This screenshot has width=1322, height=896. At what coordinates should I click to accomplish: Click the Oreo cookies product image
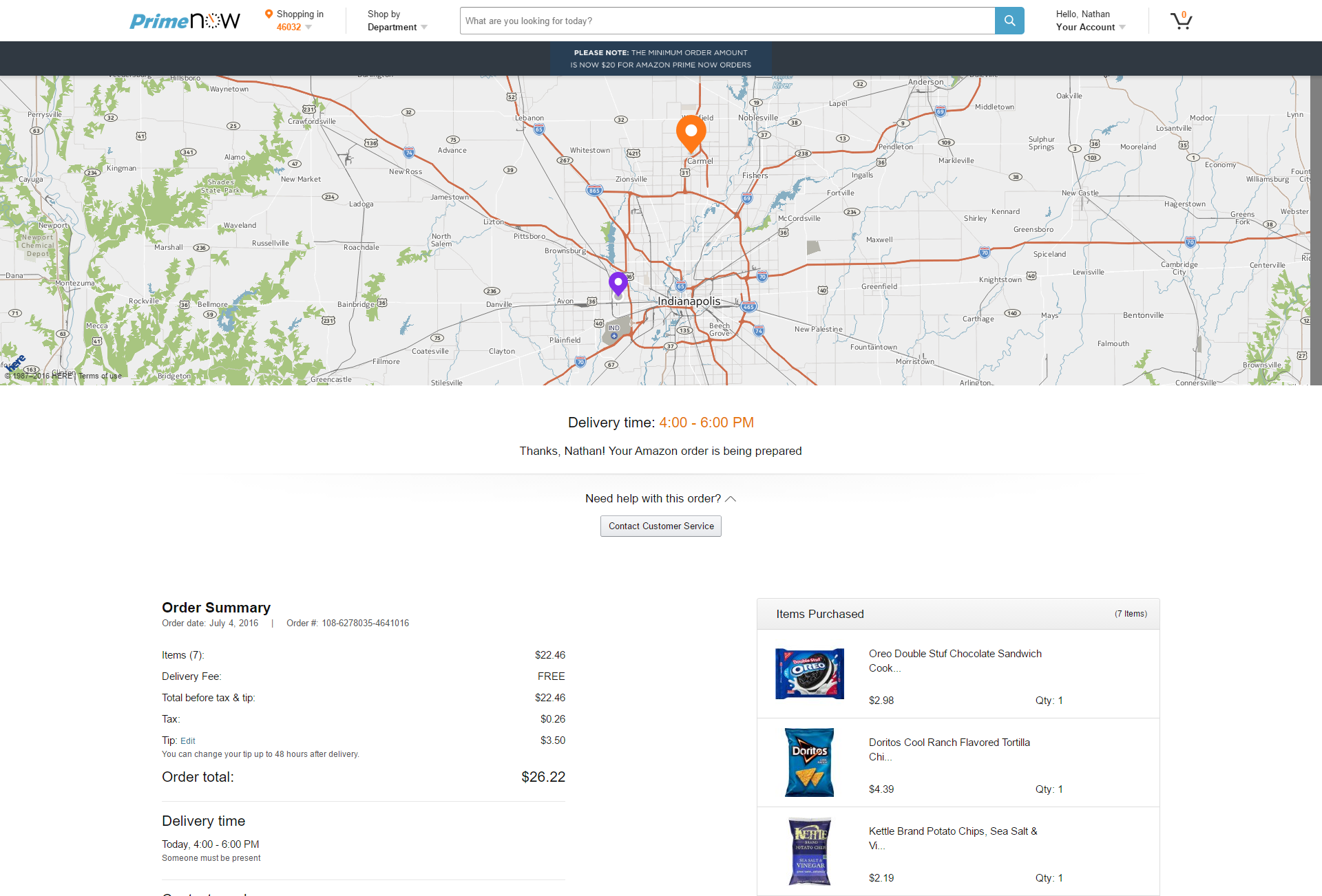[x=809, y=674]
